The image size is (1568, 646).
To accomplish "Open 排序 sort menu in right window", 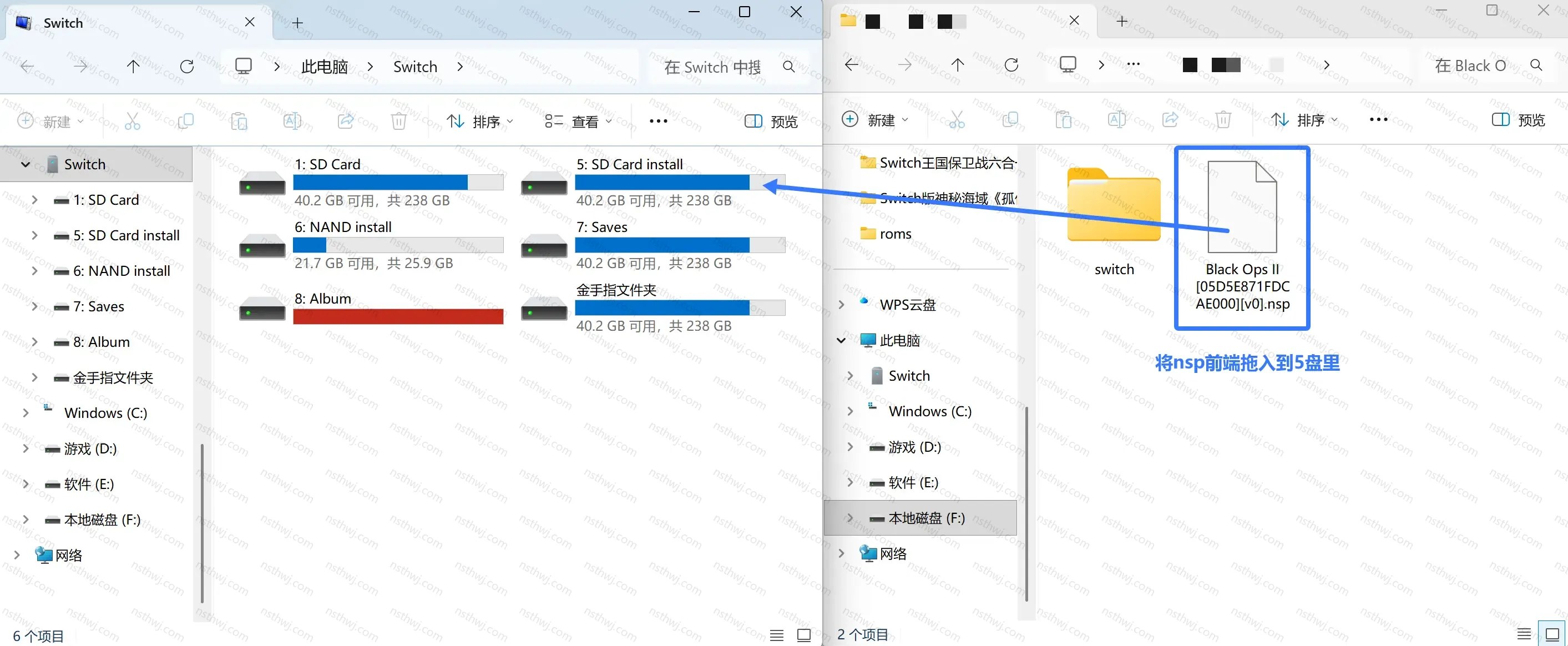I will (1304, 119).
